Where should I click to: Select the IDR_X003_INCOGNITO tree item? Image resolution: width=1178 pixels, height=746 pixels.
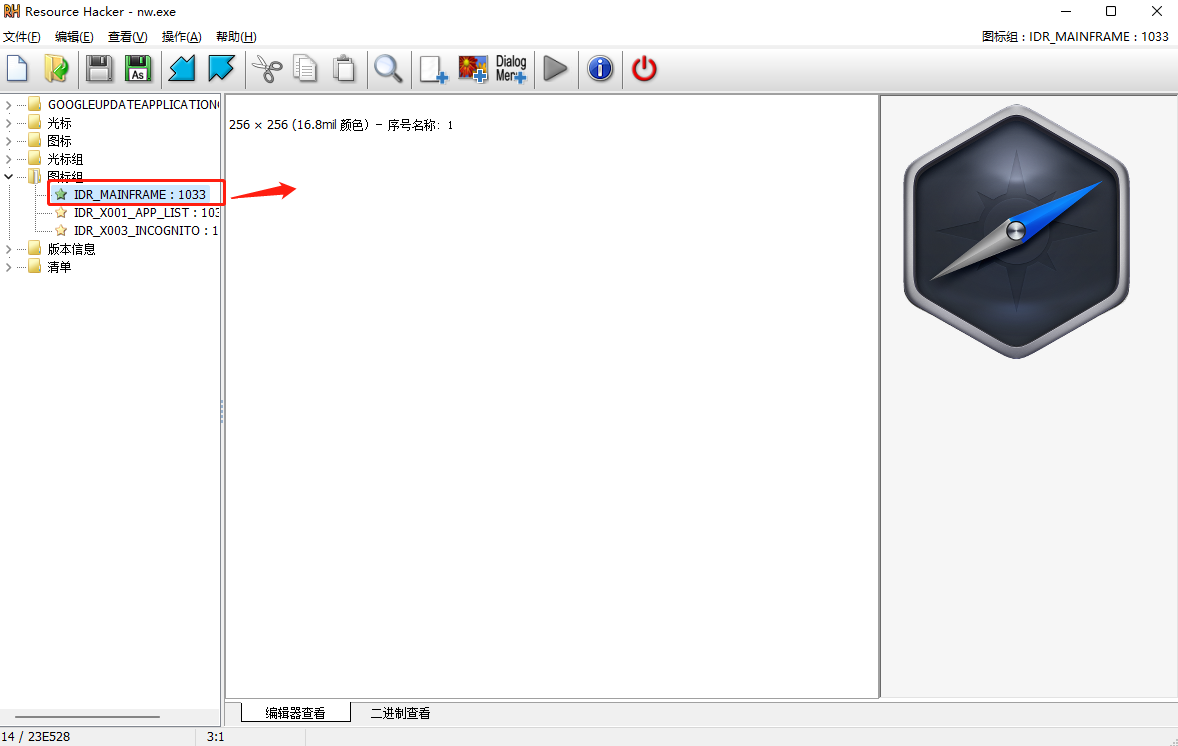146,231
